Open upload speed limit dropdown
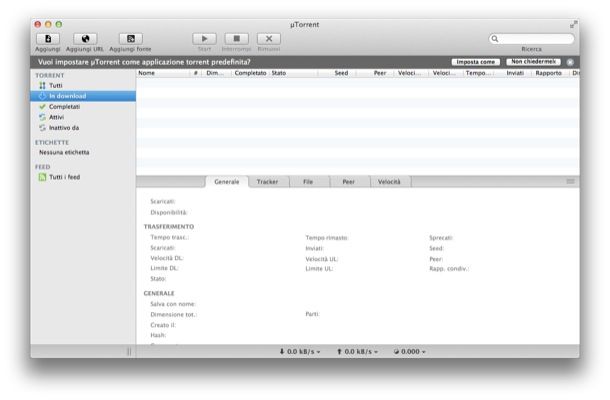The image size is (610, 400). pyautogui.click(x=358, y=351)
